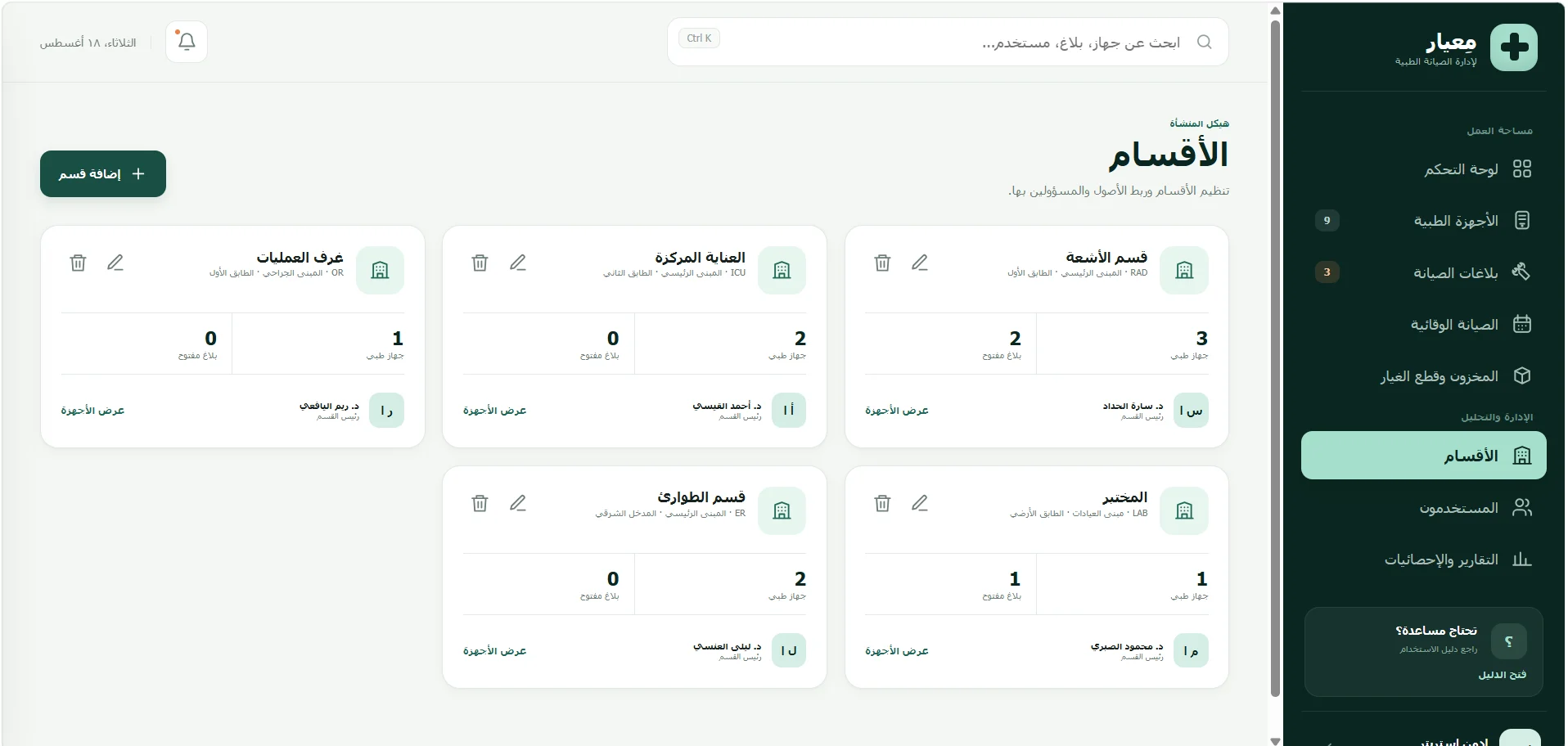Image resolution: width=1568 pixels, height=746 pixels.
Task: Click the search magnifier icon
Action: pos(1204,42)
